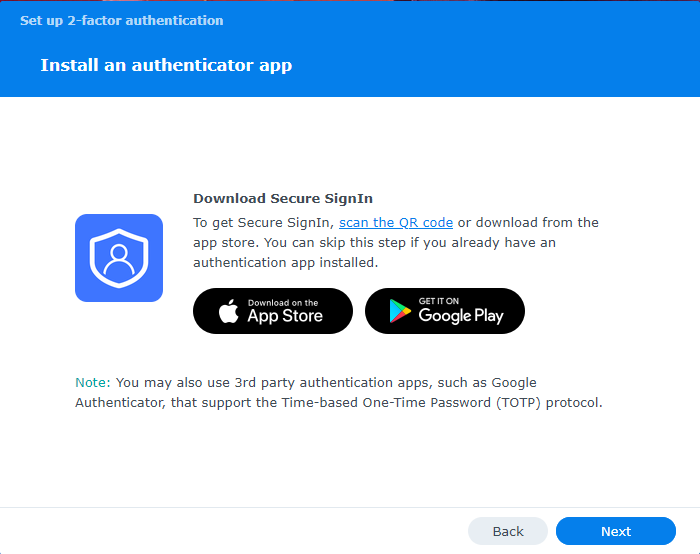Click the "GET IT ON" badge caption
This screenshot has width=700, height=554.
click(439, 301)
